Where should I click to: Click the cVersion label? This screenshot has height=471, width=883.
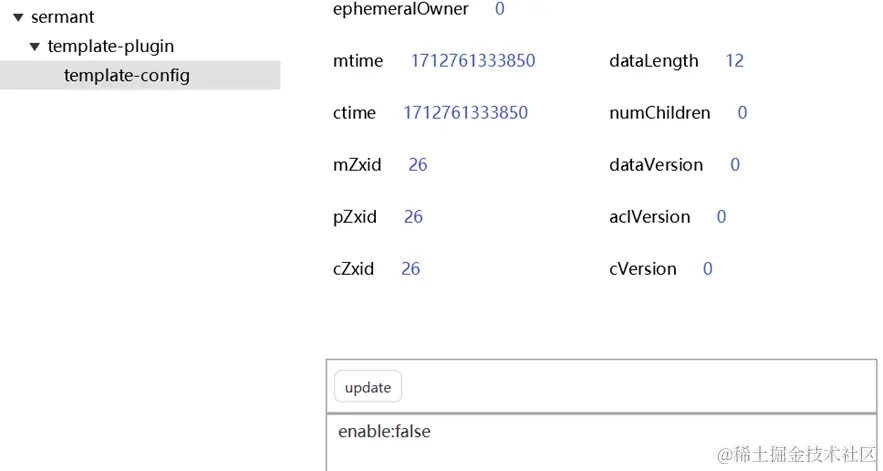[x=643, y=269]
